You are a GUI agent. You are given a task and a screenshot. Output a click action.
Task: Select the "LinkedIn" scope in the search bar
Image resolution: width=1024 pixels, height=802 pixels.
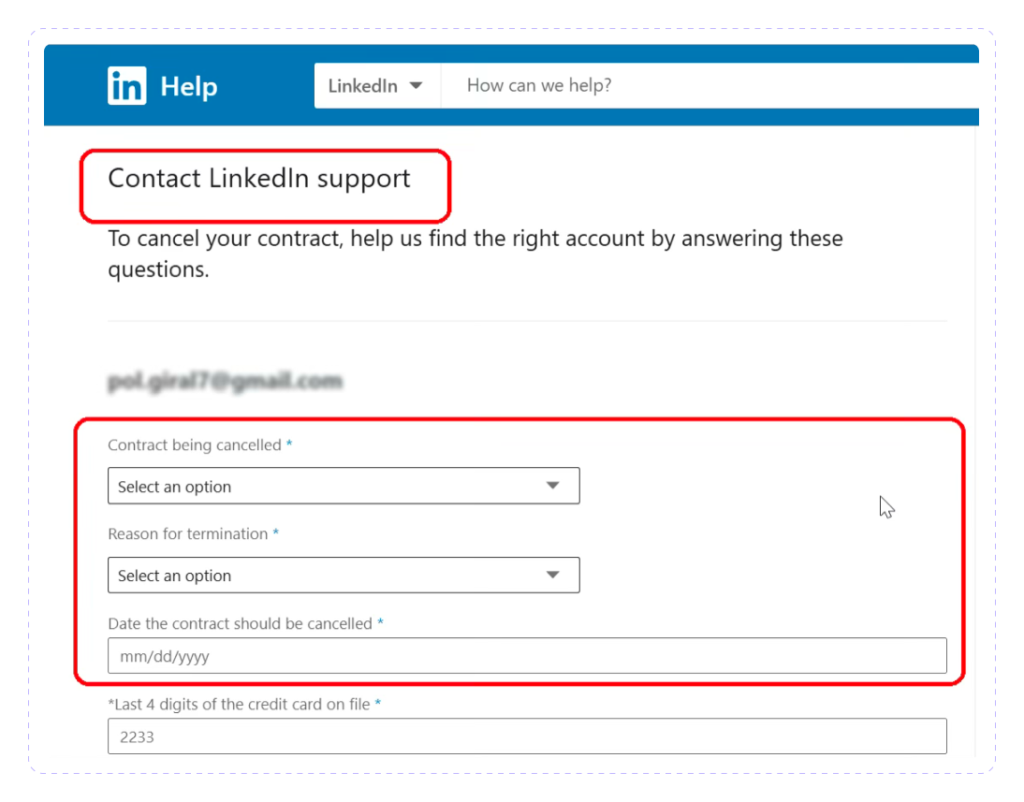[365, 86]
